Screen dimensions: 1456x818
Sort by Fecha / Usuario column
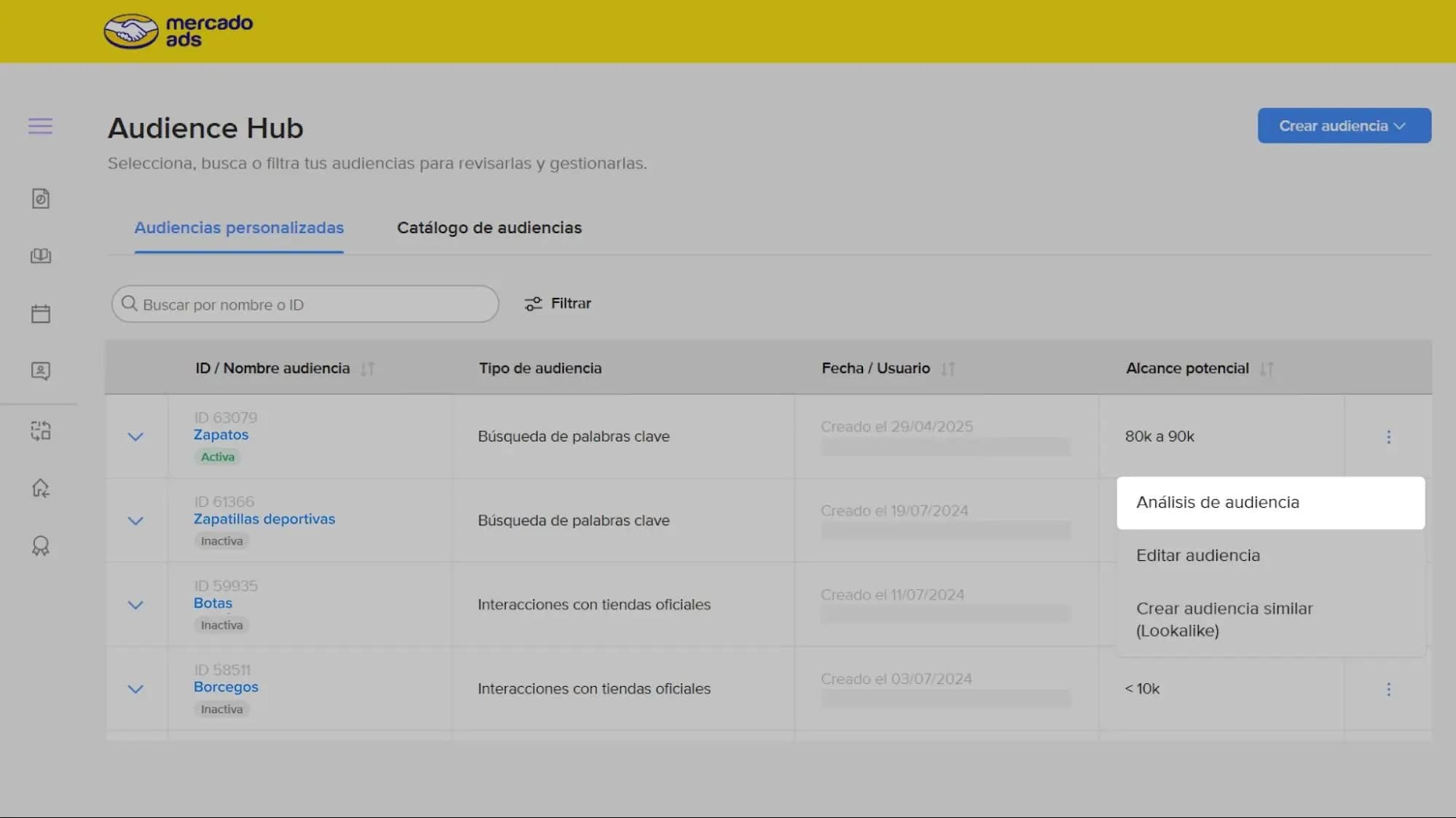(x=948, y=369)
